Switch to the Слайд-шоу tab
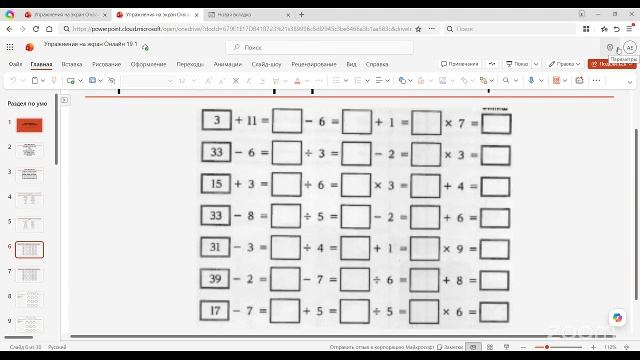The height and width of the screenshot is (360, 640). (267, 64)
